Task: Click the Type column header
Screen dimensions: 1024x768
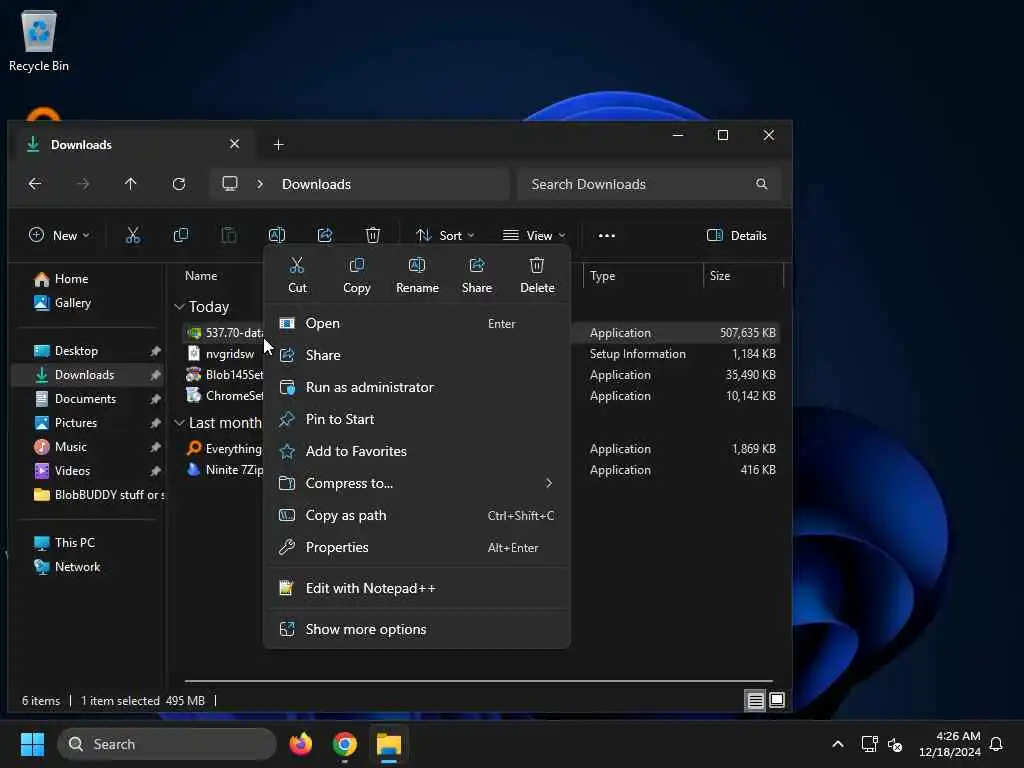Action: 643,276
